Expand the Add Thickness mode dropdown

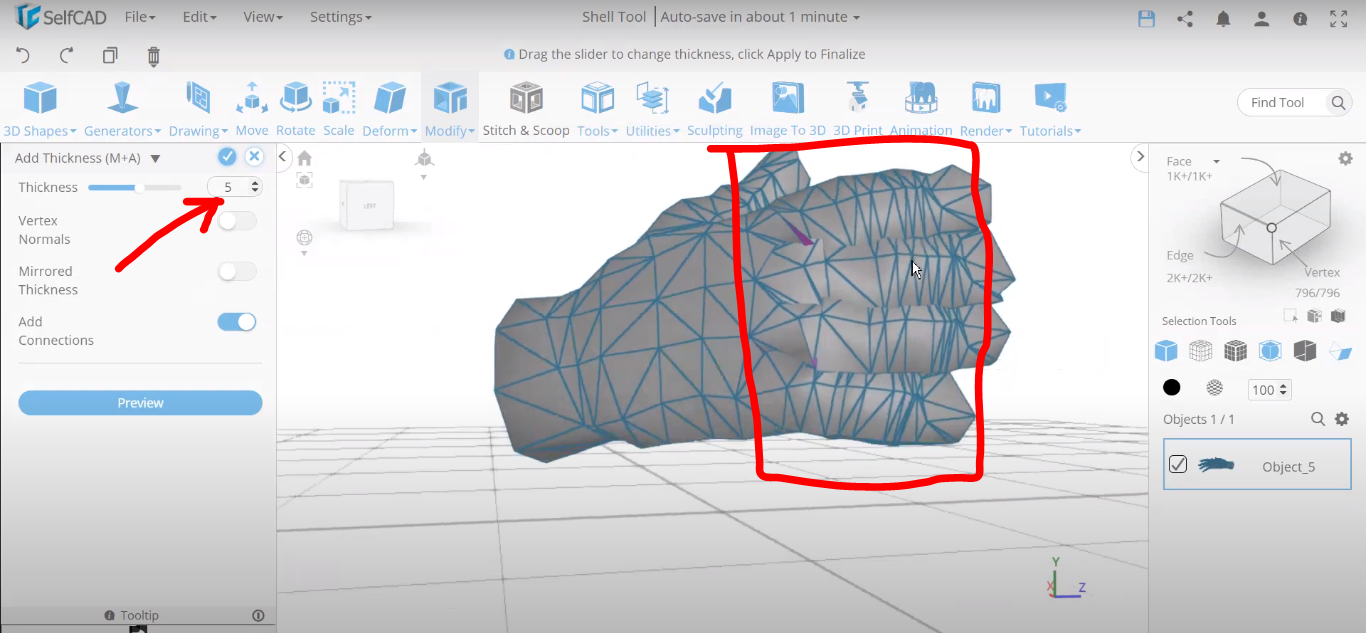155,158
